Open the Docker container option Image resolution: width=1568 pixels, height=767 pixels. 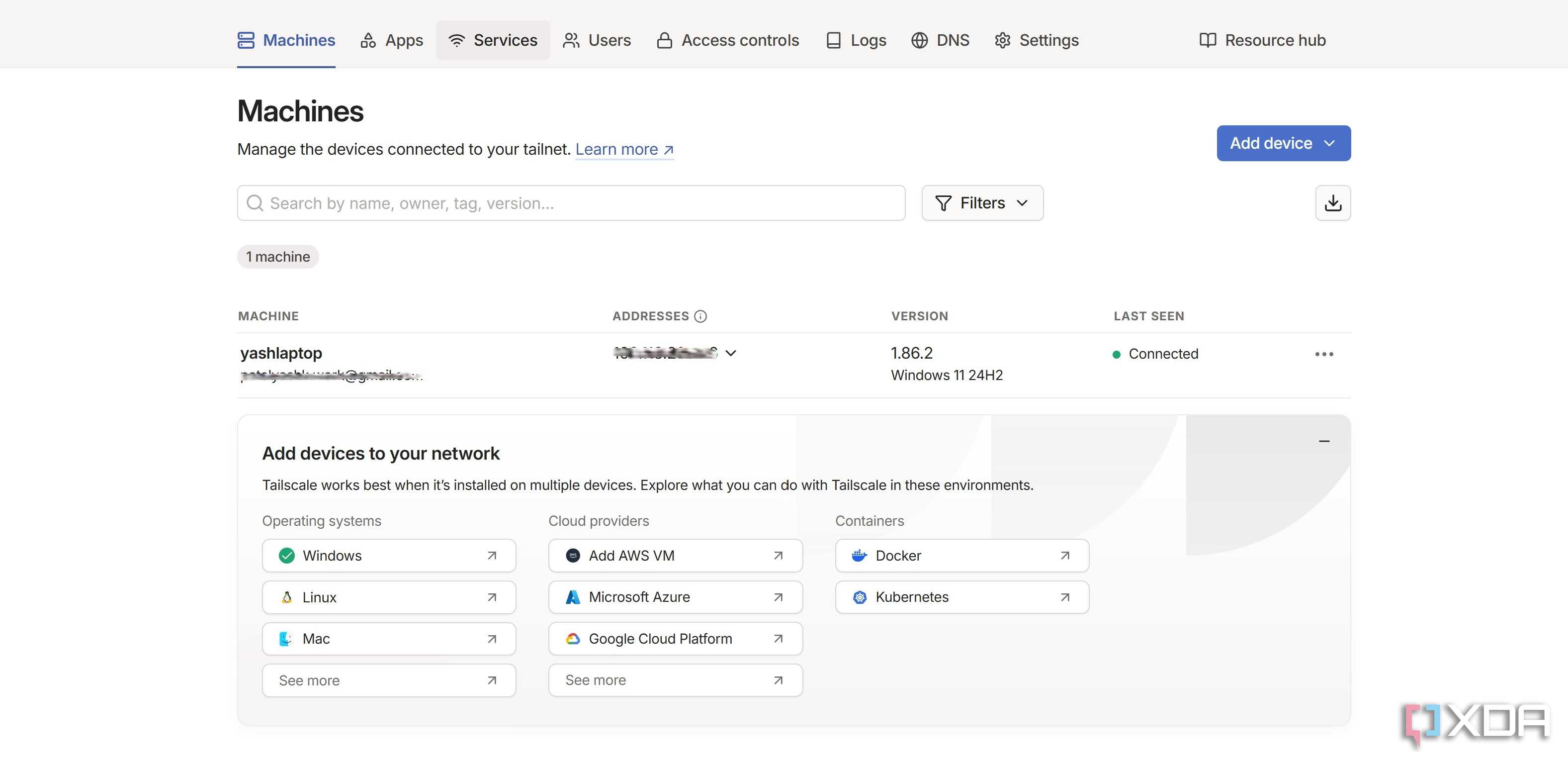coord(962,556)
